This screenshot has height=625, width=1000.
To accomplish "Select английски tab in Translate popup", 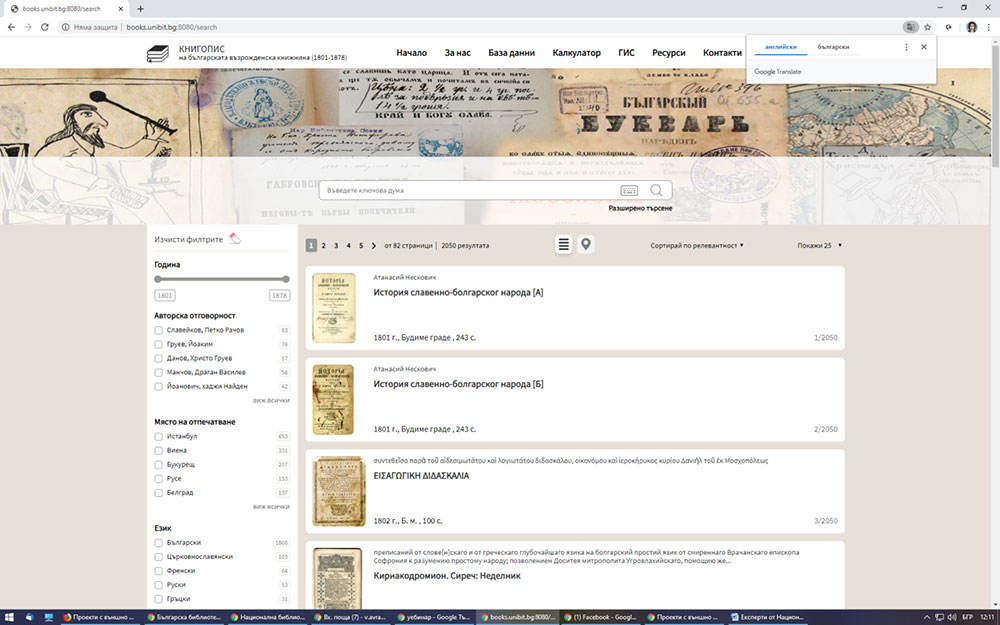I will 781,47.
